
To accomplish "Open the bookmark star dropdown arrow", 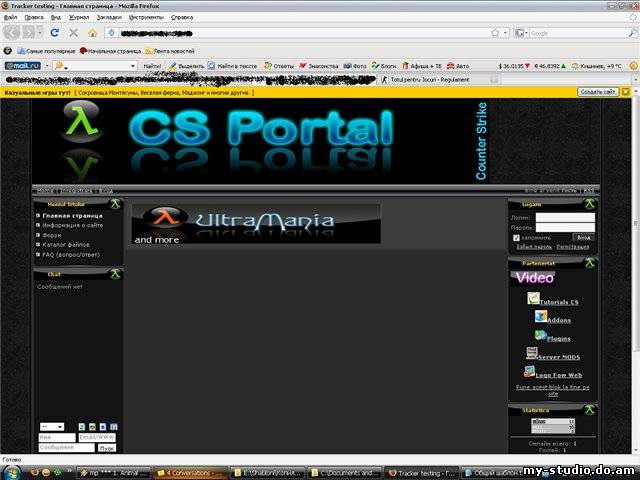I will pos(505,33).
